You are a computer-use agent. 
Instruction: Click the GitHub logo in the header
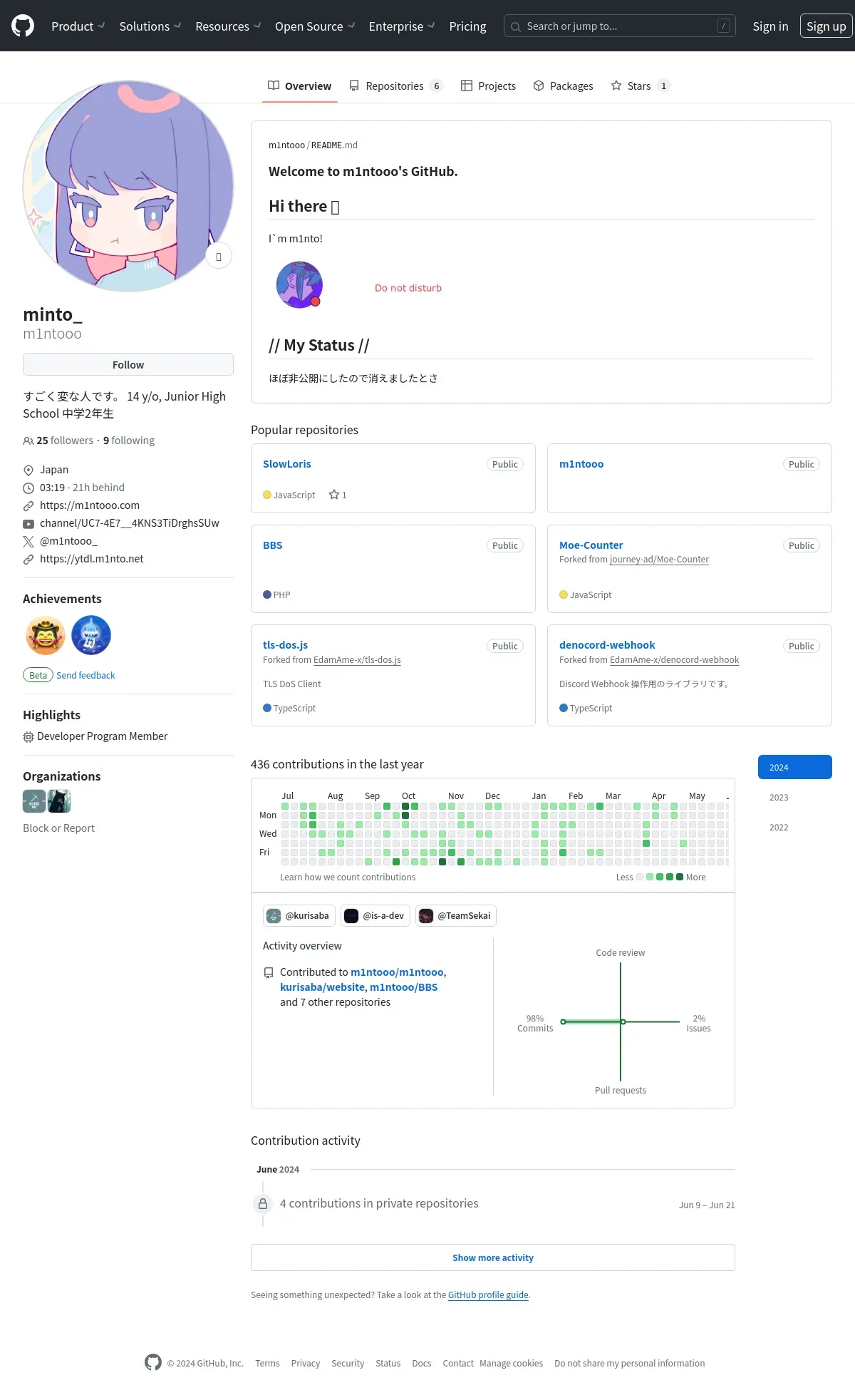click(x=23, y=26)
